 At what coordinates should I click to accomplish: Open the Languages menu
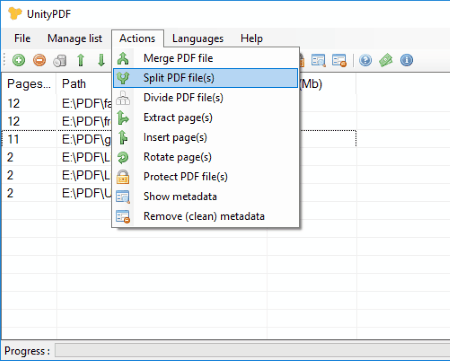coord(198,38)
